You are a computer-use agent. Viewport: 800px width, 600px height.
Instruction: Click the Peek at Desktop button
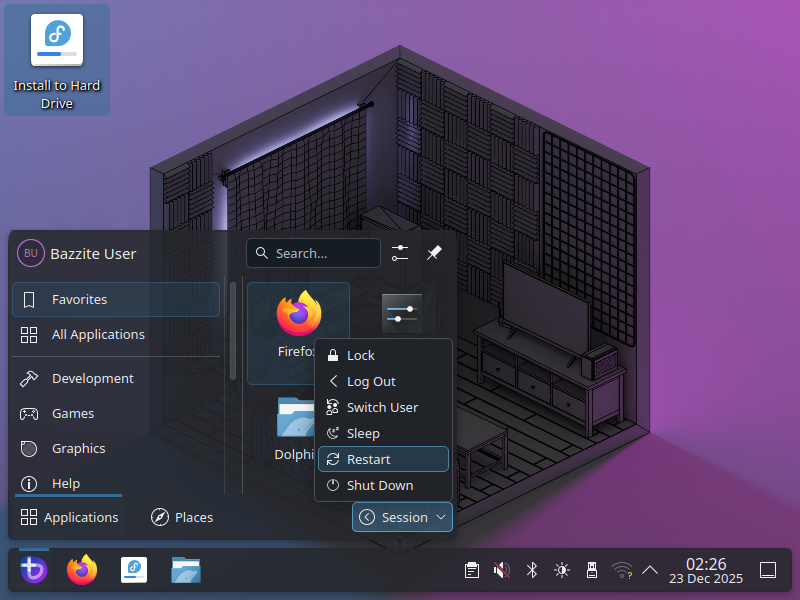coord(768,570)
